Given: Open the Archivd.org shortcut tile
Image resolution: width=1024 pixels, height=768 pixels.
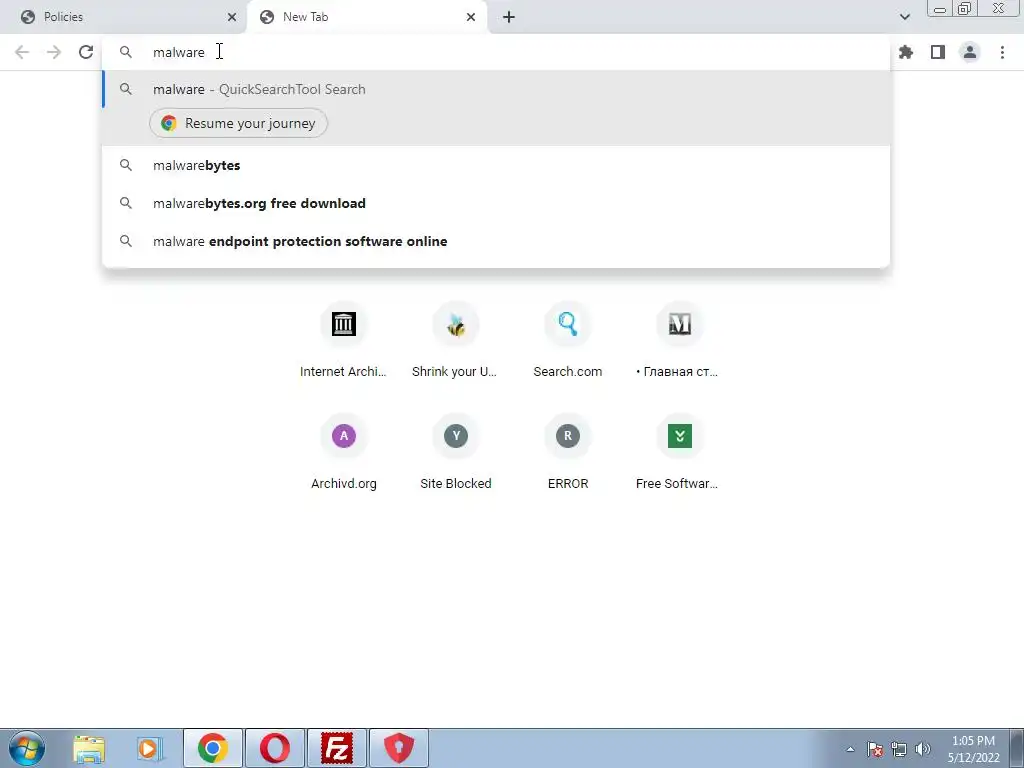Looking at the screenshot, I should [344, 452].
